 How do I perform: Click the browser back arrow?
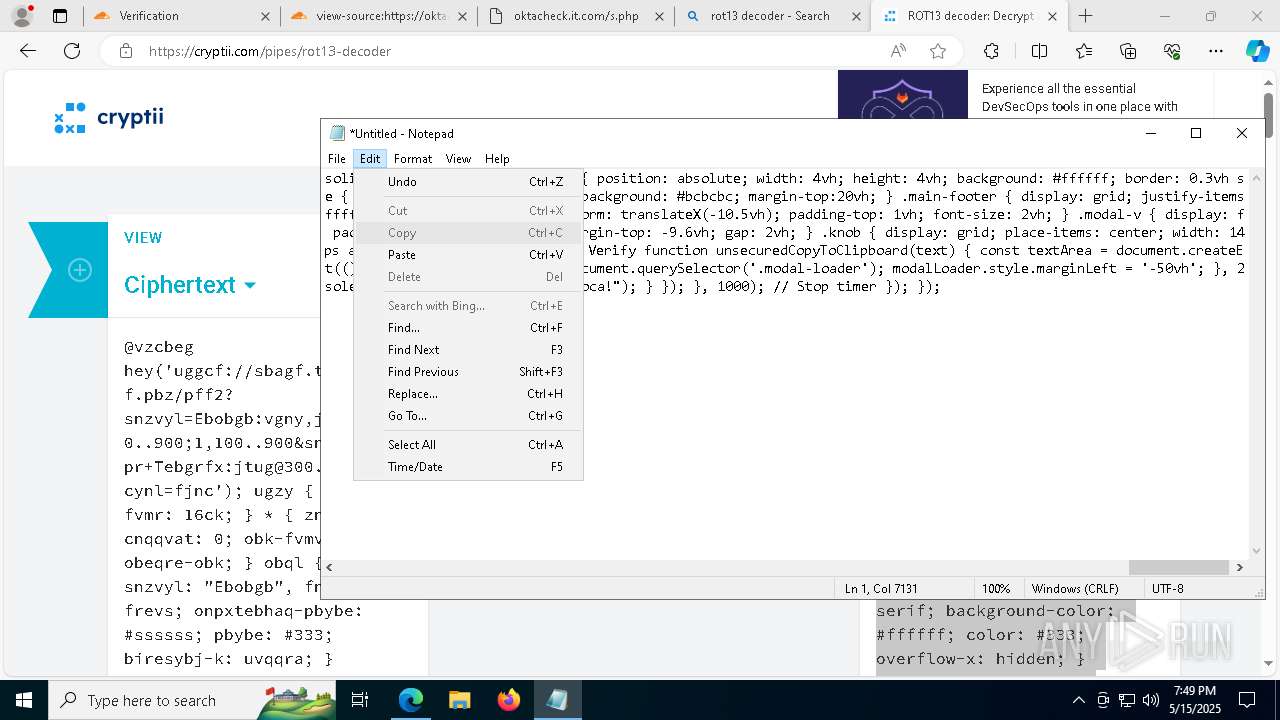click(28, 51)
